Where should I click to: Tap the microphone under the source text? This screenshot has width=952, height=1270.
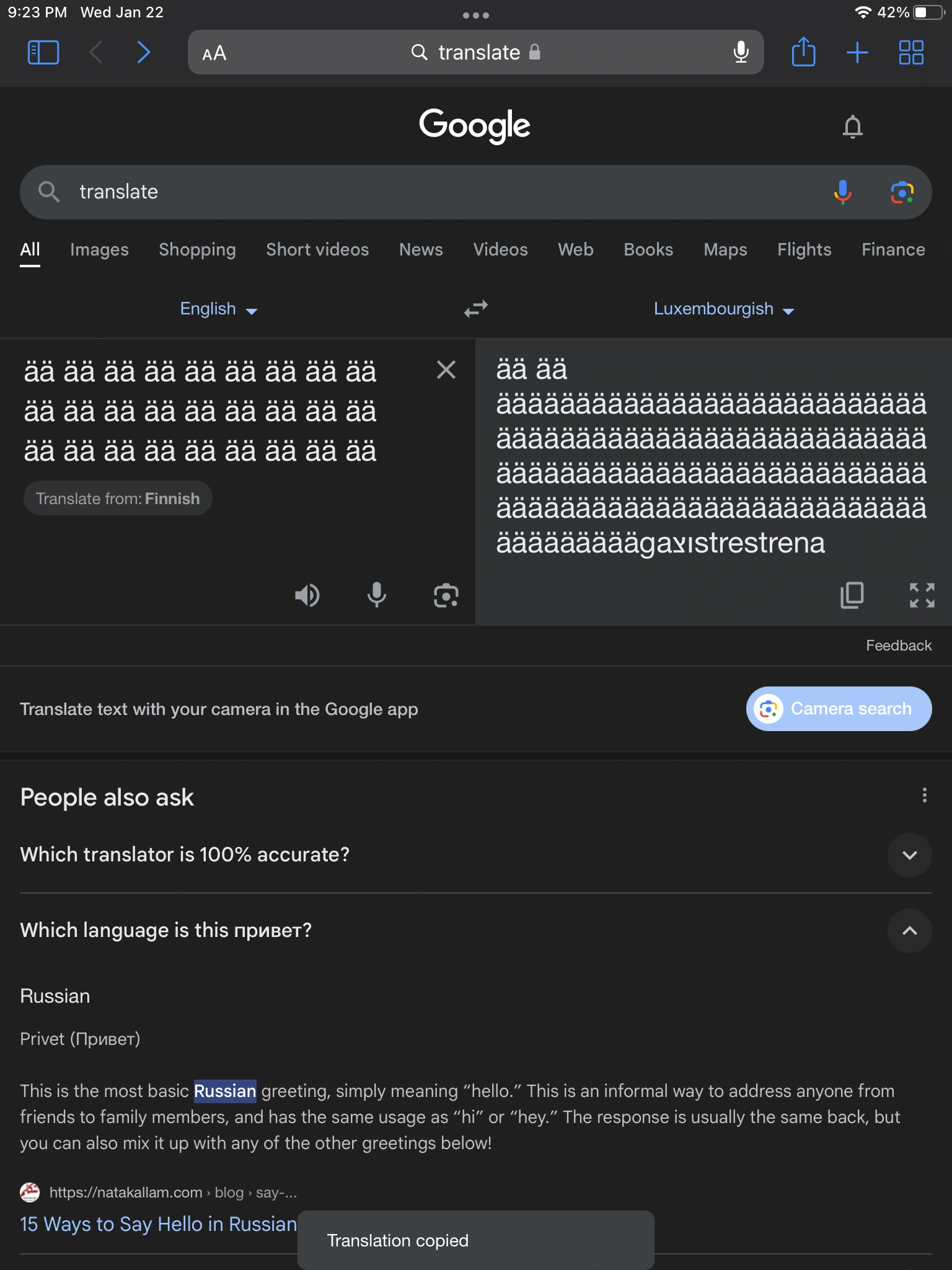point(376,595)
